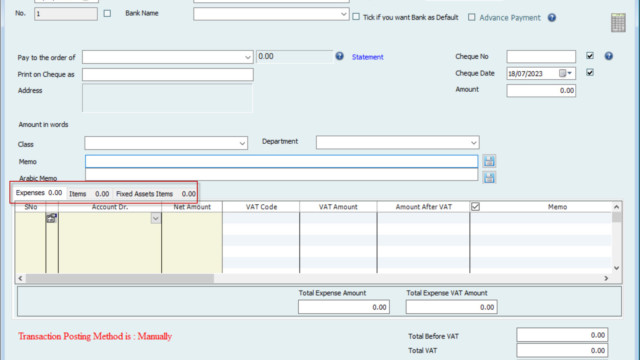Image resolution: width=640 pixels, height=360 pixels.
Task: Click the Total Expense VAT Amount field
Action: [x=451, y=307]
